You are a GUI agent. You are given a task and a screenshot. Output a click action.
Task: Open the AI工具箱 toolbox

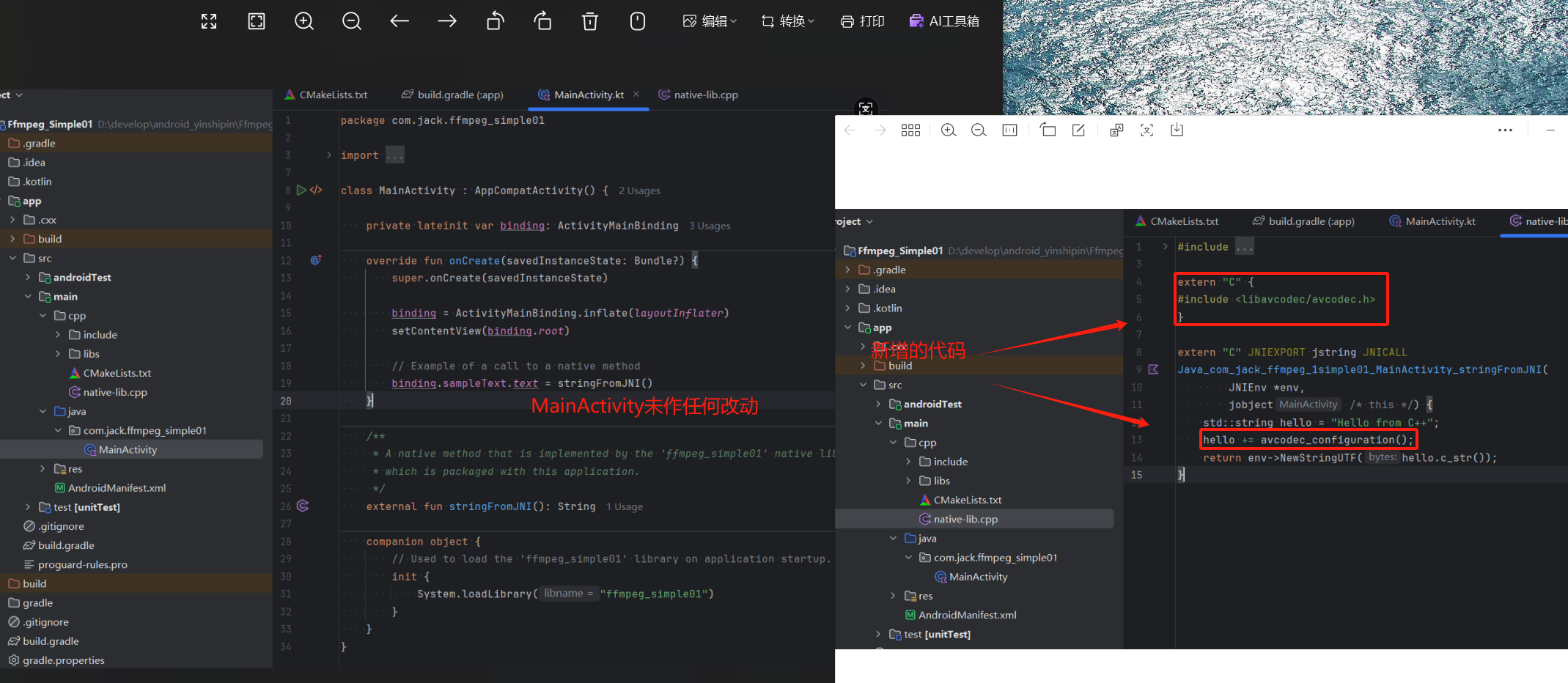coord(944,21)
